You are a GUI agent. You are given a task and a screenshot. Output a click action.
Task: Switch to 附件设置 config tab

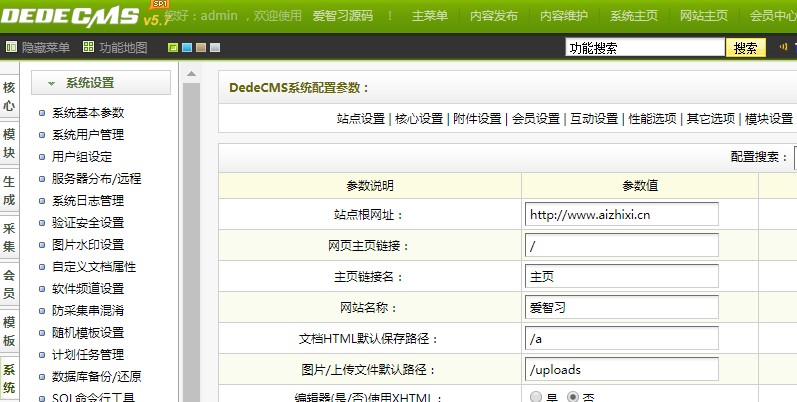477,119
